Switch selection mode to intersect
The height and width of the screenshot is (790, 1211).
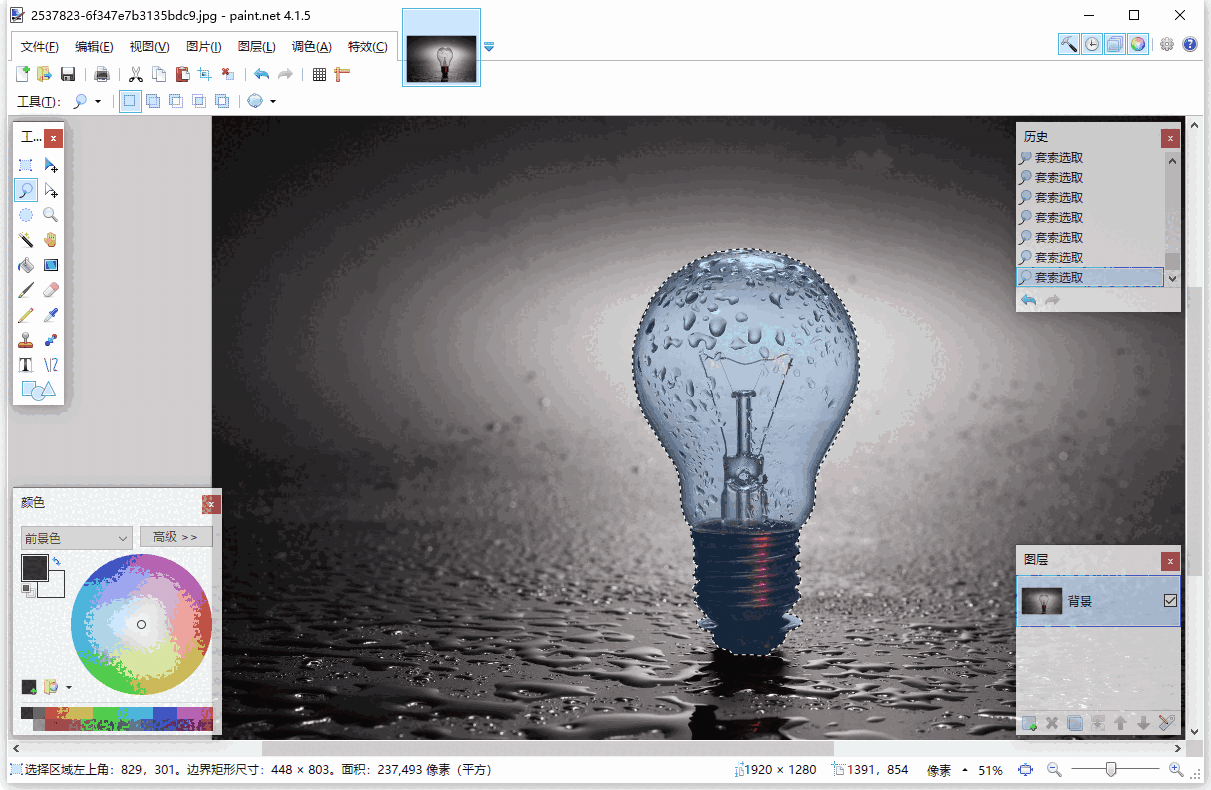point(199,100)
